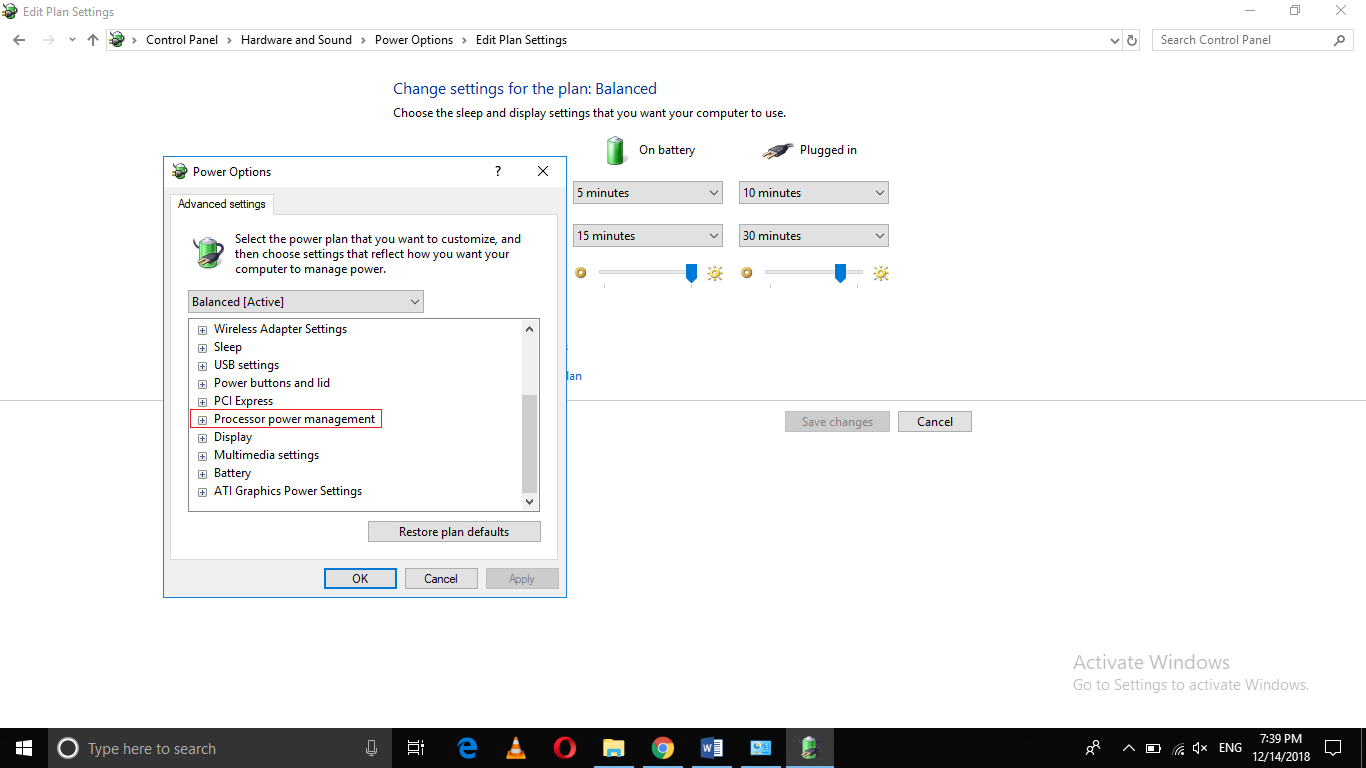Image resolution: width=1366 pixels, height=768 pixels.
Task: Click the Plugged in brightness slider handle
Action: pyautogui.click(x=840, y=272)
